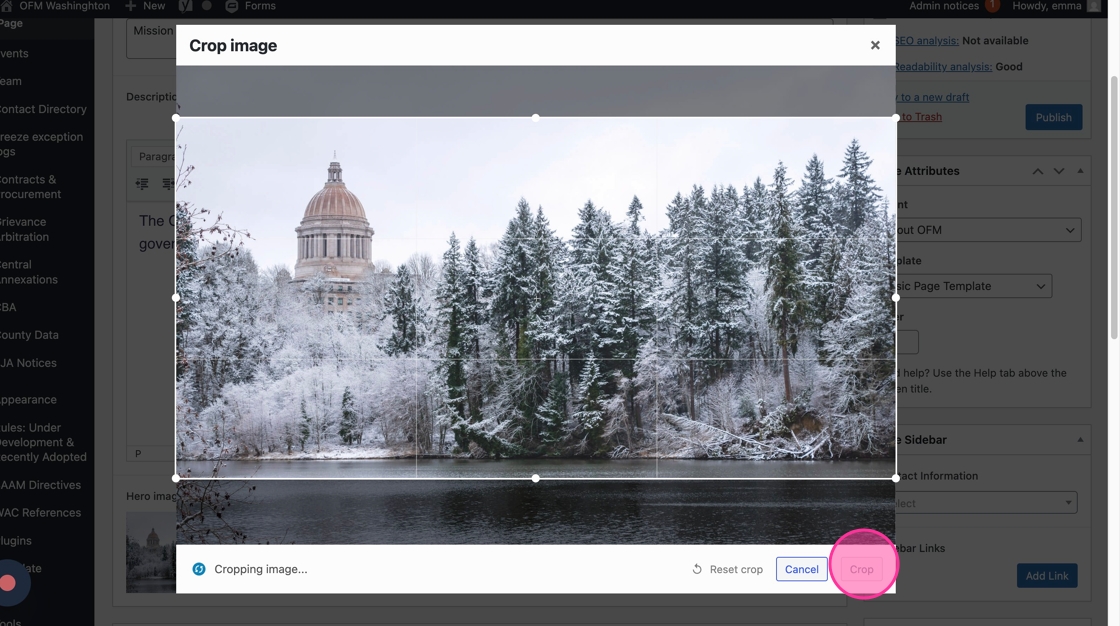The height and width of the screenshot is (626, 1120).
Task: Close the Crop image dialog
Action: pyautogui.click(x=875, y=45)
